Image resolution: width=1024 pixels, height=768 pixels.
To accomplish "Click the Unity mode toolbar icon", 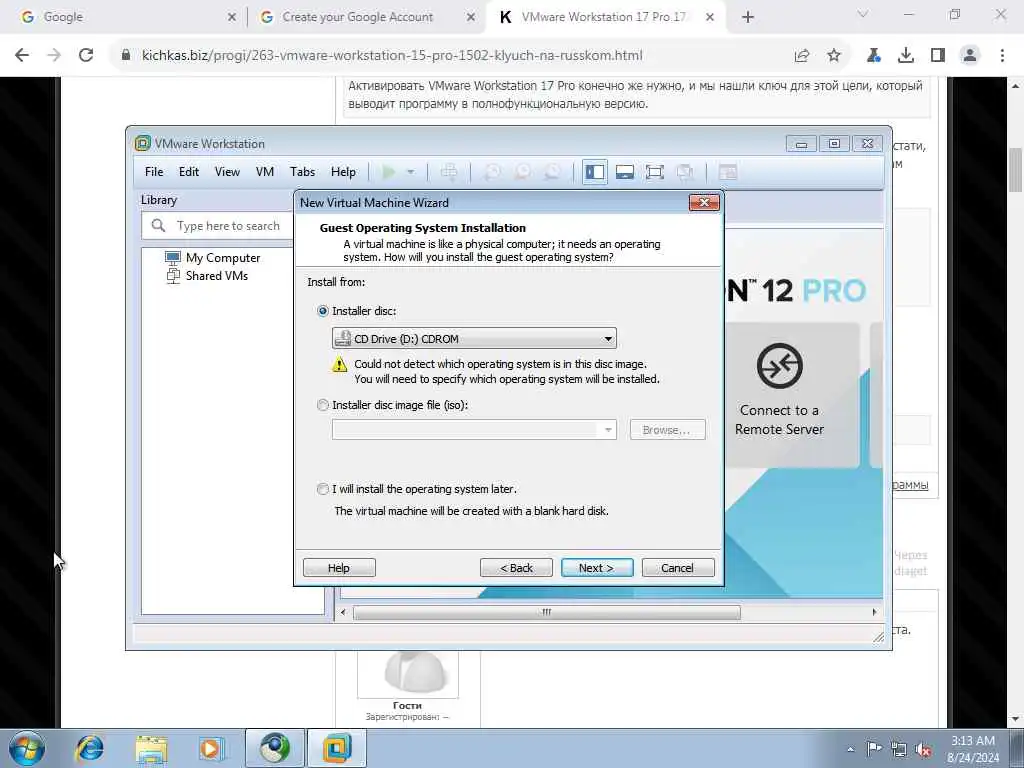I will pyautogui.click(x=685, y=172).
